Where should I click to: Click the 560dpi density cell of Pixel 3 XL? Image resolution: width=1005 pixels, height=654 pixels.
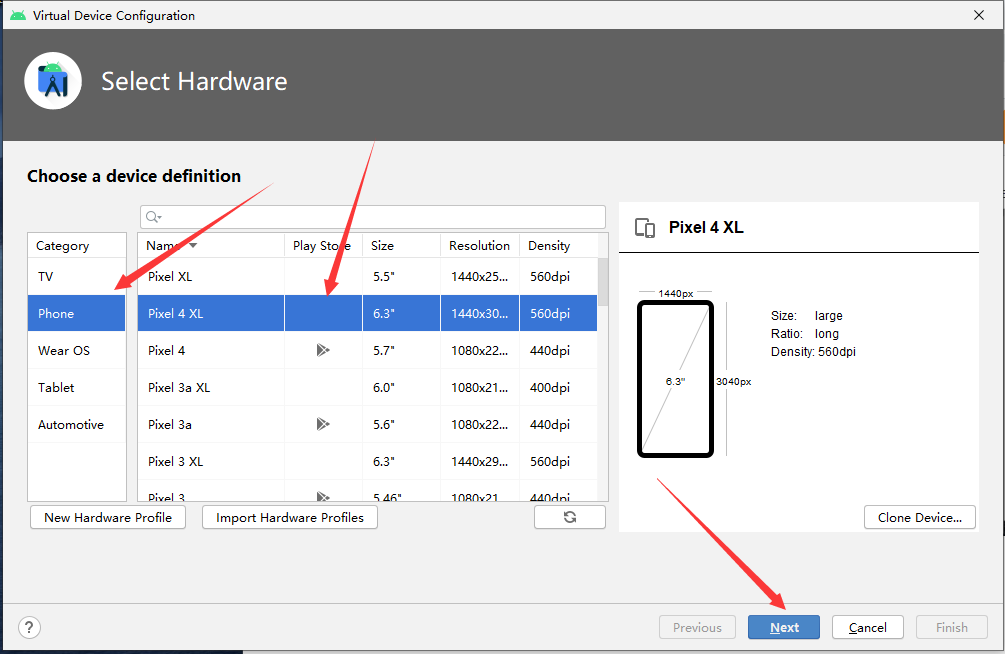click(x=558, y=462)
